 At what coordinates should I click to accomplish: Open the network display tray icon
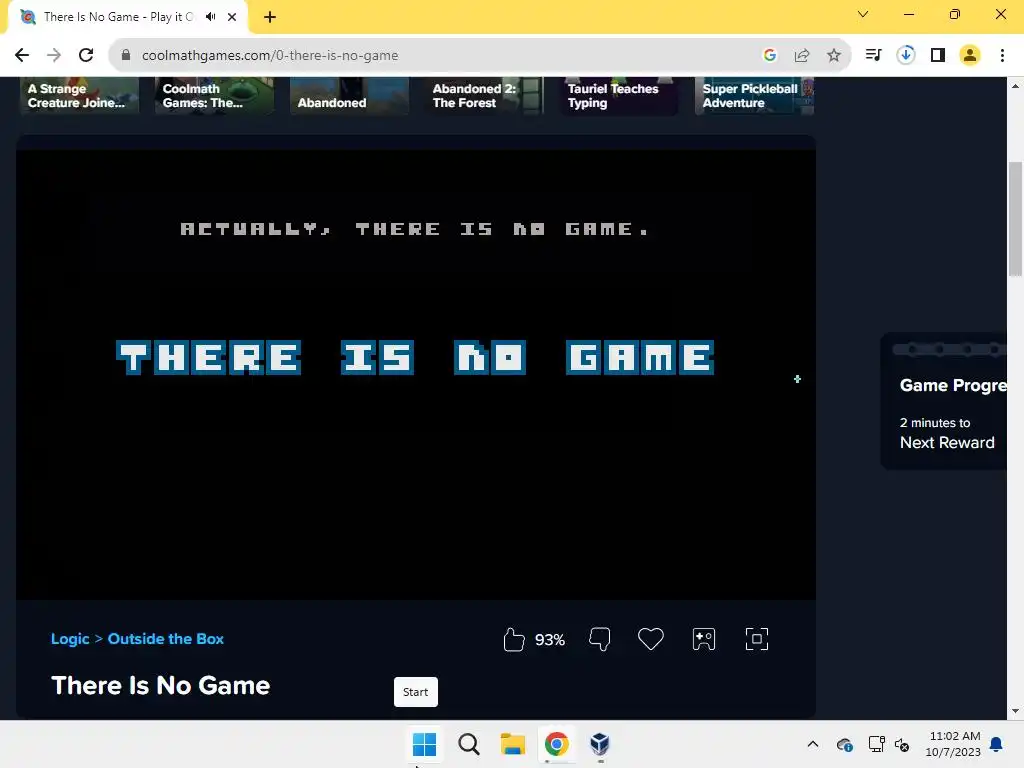[876, 744]
